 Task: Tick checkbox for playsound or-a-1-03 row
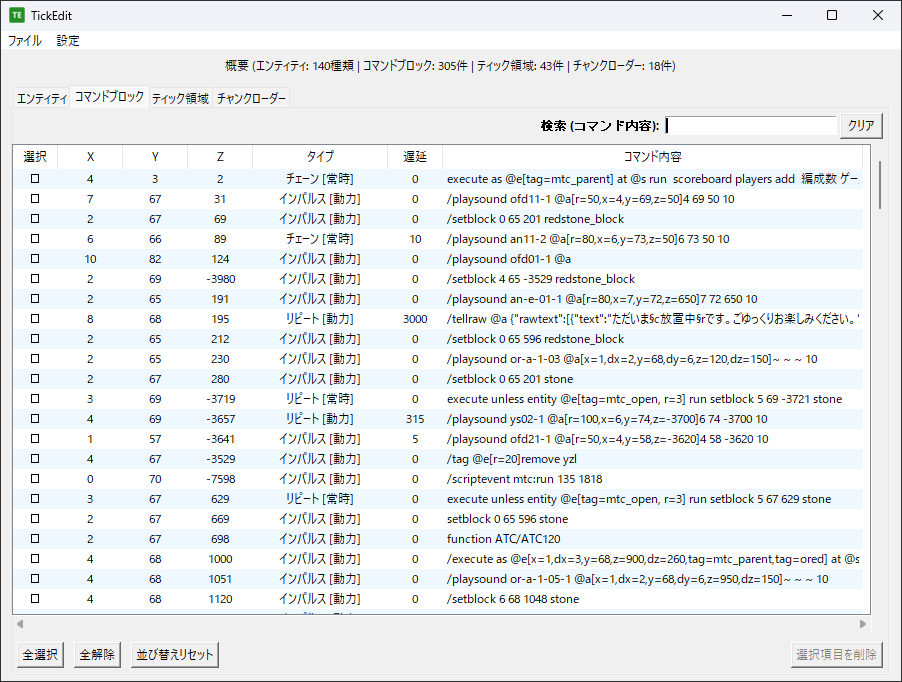coord(35,359)
